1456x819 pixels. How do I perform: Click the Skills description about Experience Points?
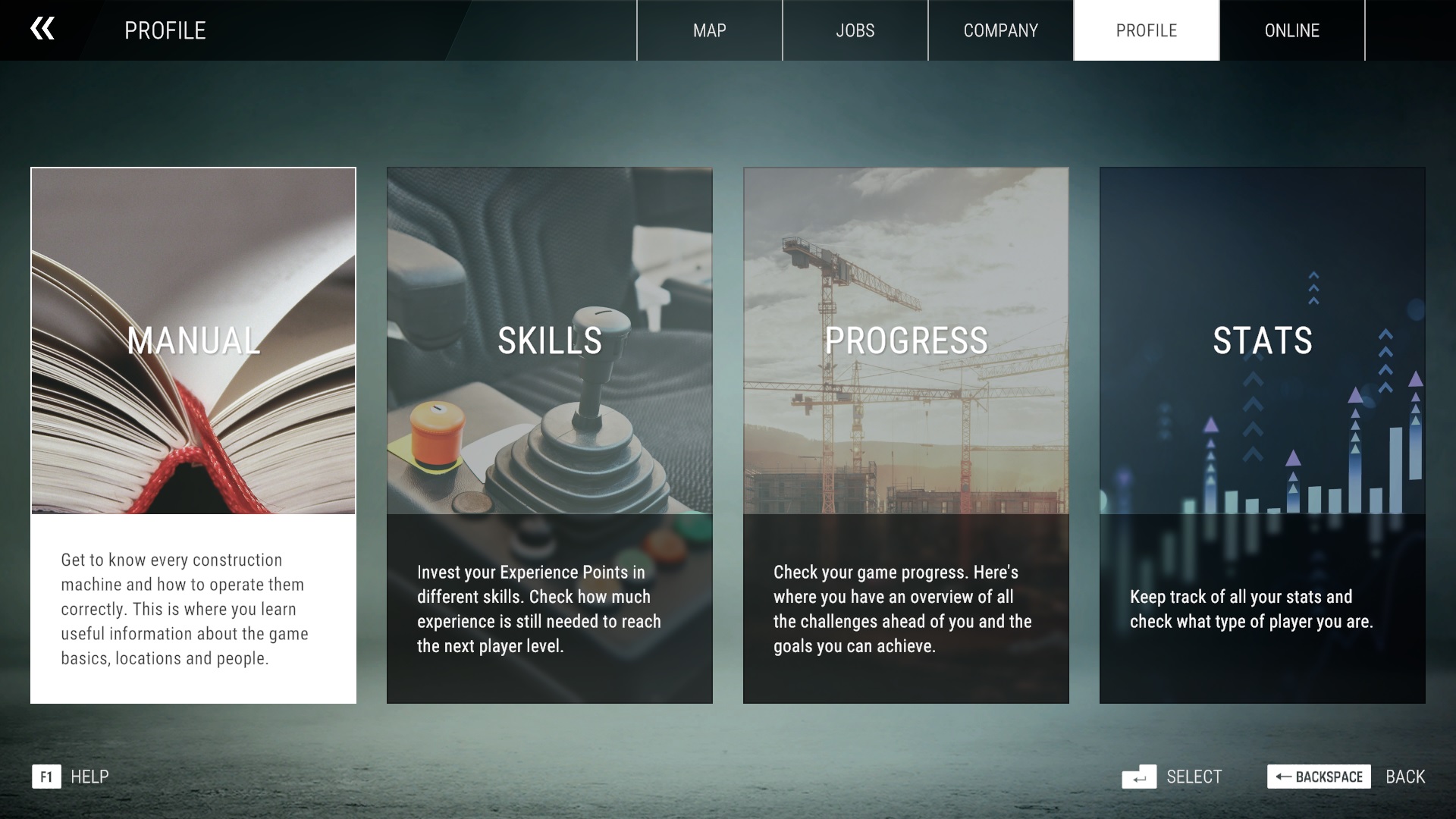[x=538, y=609]
